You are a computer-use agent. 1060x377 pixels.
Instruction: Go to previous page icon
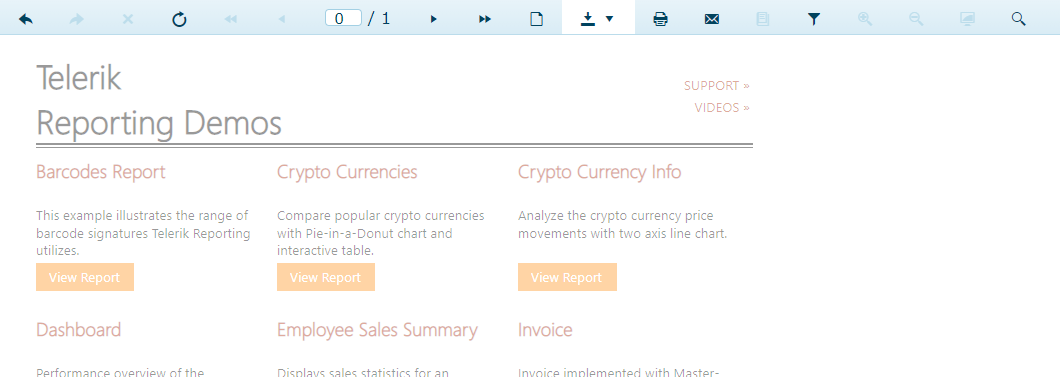point(282,19)
